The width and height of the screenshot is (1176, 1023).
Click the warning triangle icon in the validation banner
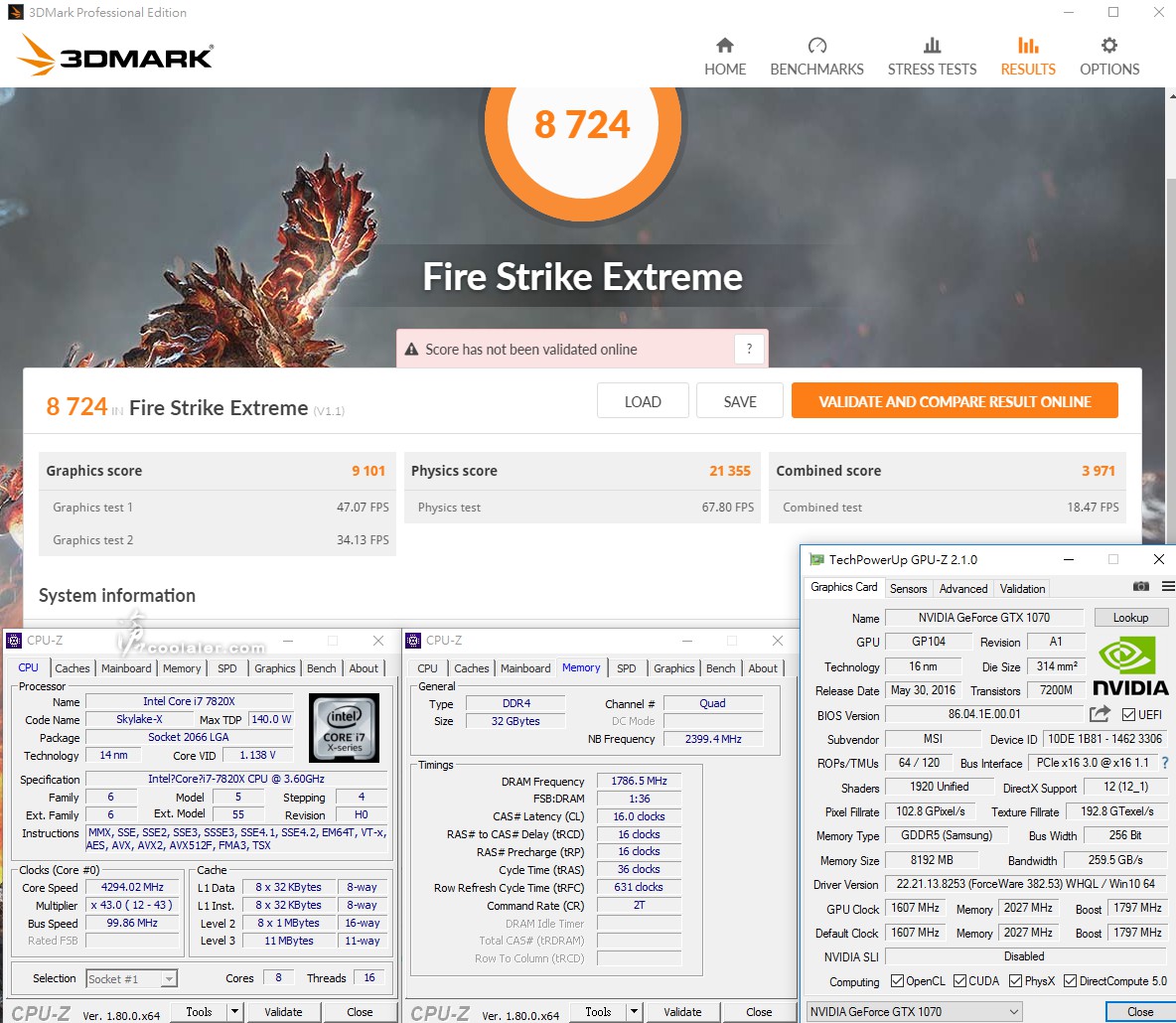411,350
